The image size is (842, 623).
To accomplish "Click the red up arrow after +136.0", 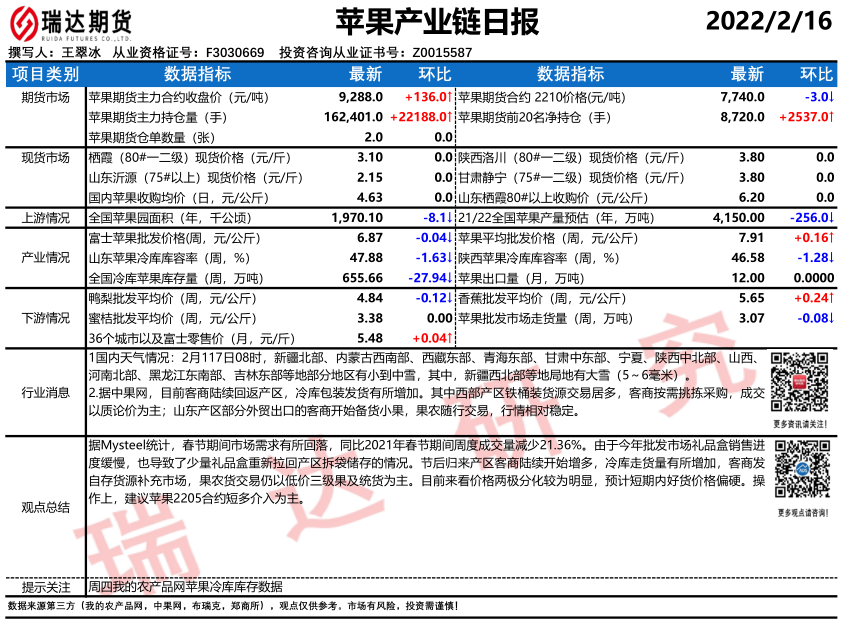I will point(453,97).
